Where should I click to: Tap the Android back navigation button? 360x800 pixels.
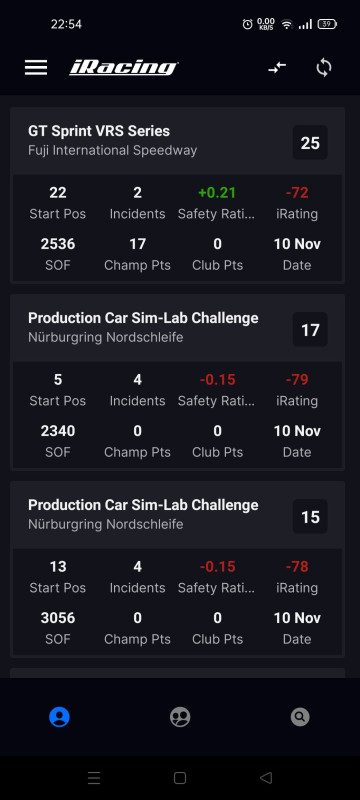[266, 778]
